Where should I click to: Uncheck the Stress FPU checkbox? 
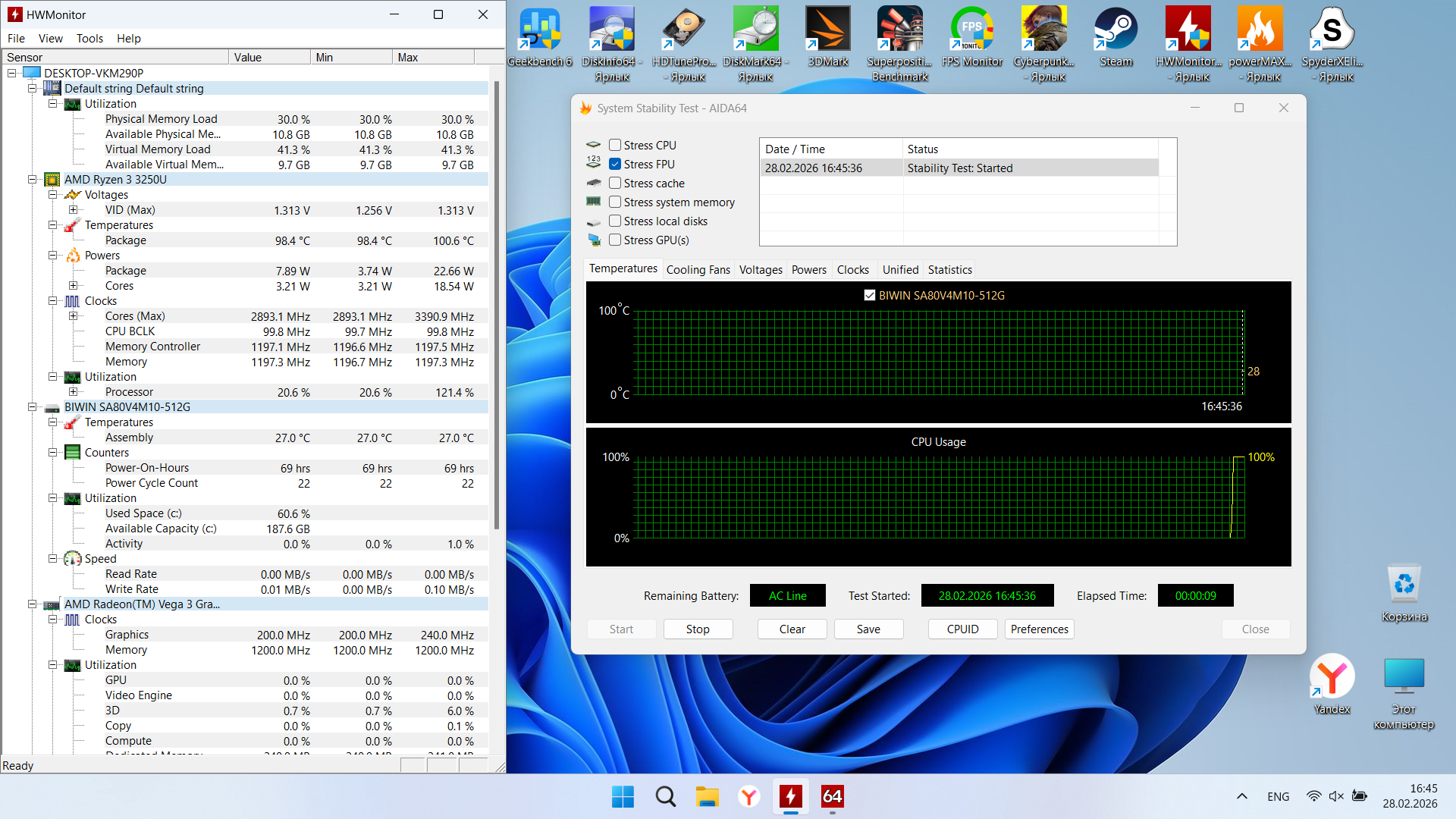tap(615, 164)
